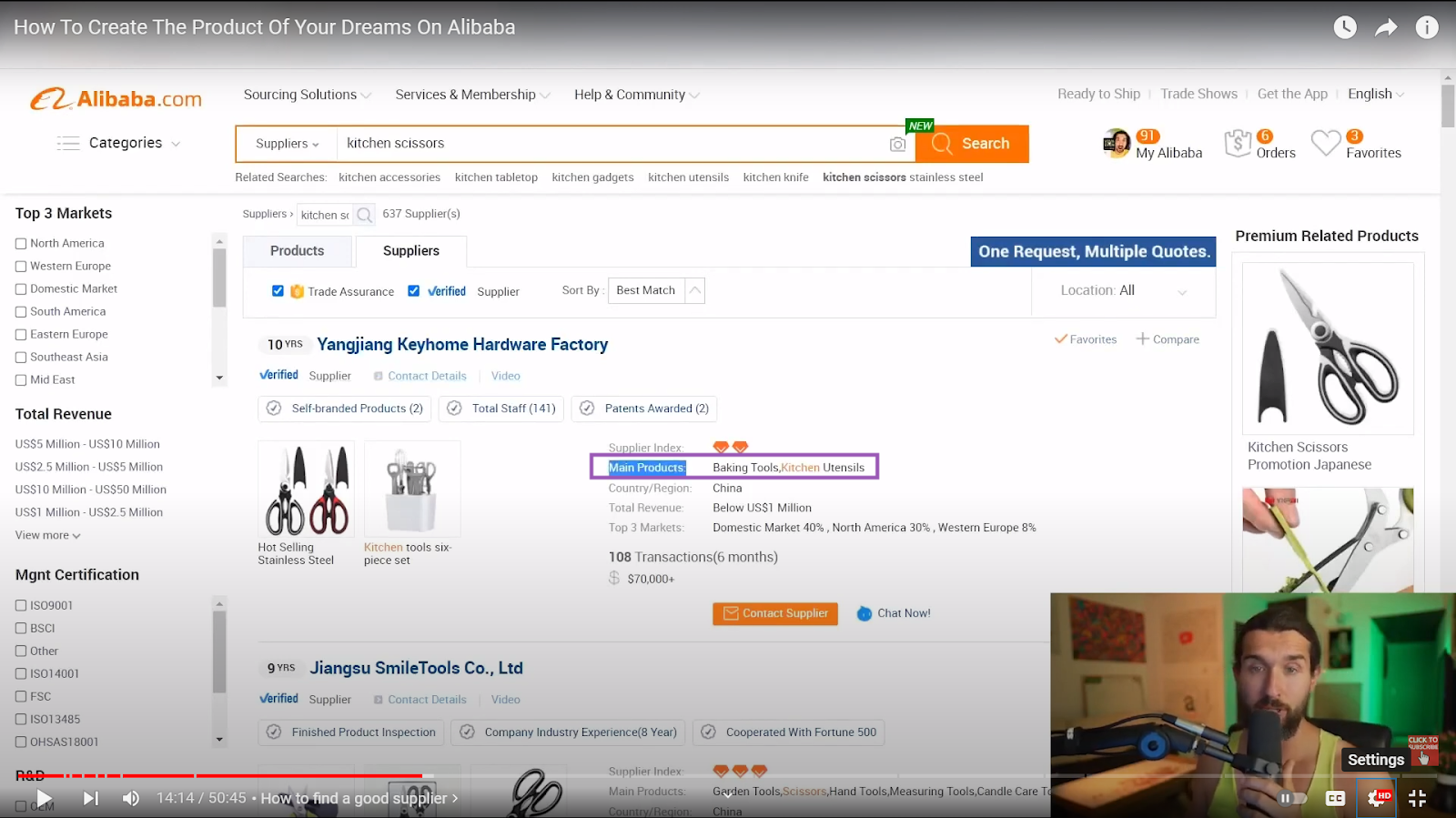Toggle the Verified Supplier checkbox
This screenshot has height=818, width=1456.
tap(413, 291)
